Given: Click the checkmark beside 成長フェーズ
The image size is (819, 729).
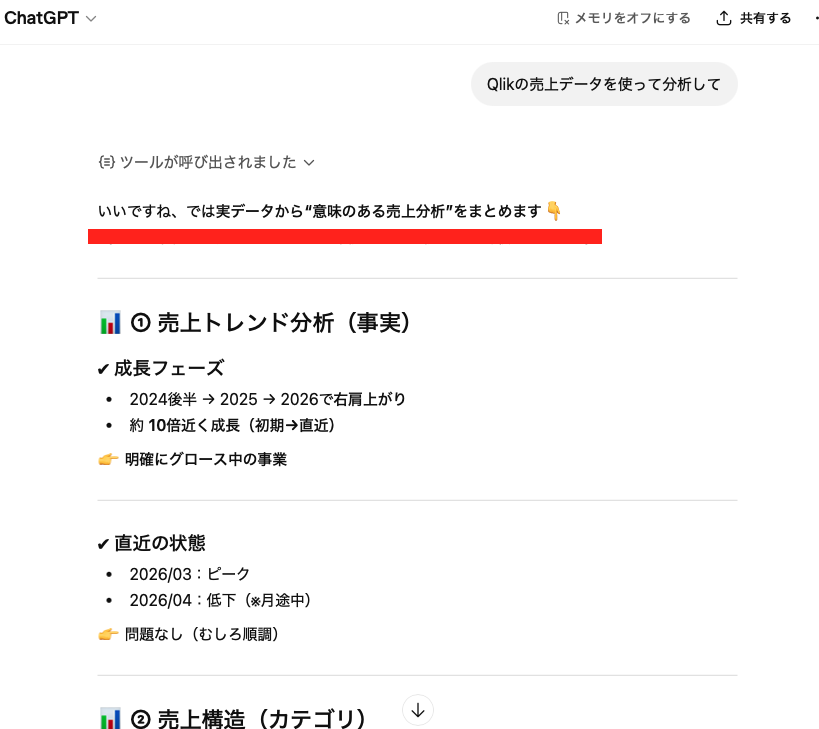Looking at the screenshot, I should (103, 369).
